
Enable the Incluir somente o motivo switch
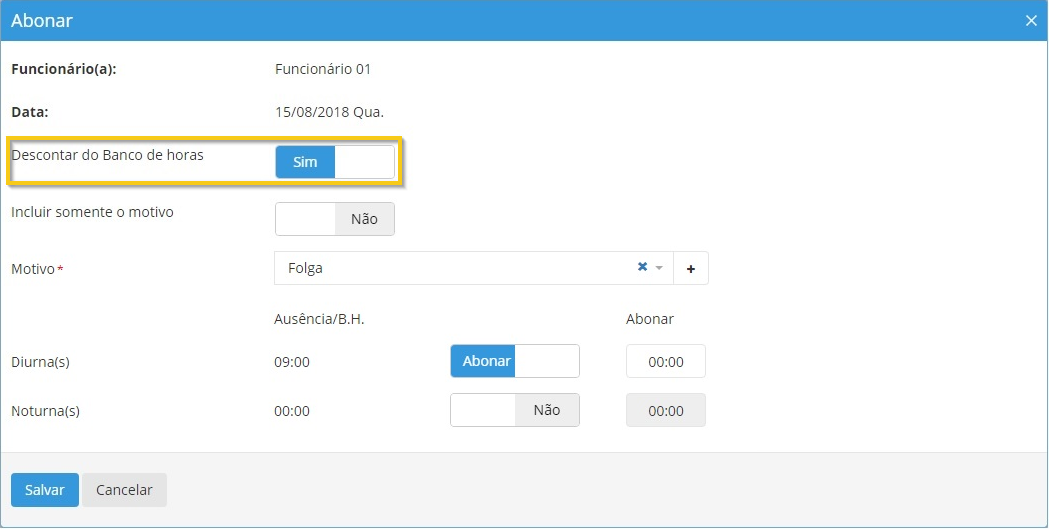click(334, 219)
